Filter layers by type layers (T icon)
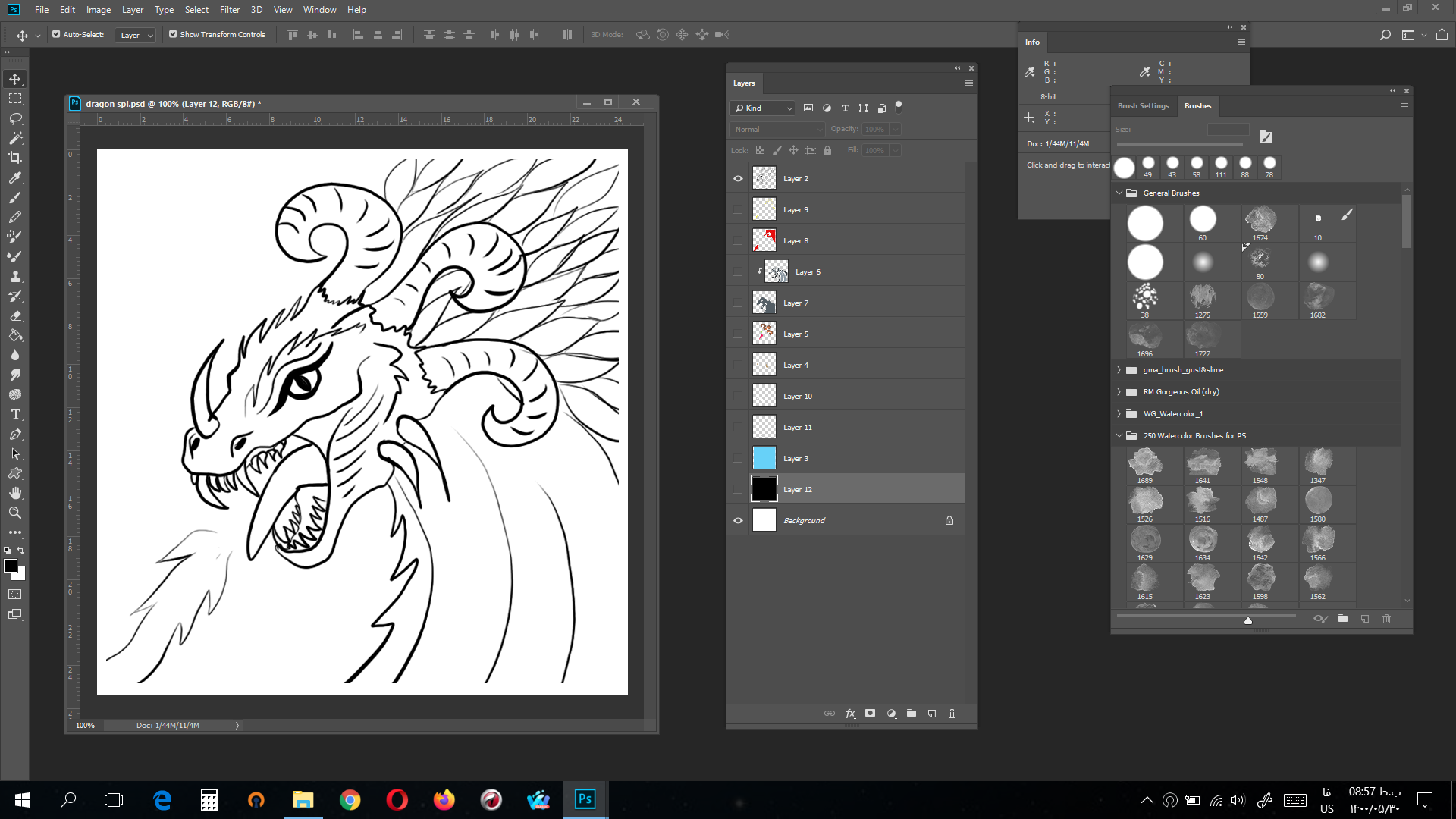This screenshot has height=819, width=1456. (x=845, y=108)
